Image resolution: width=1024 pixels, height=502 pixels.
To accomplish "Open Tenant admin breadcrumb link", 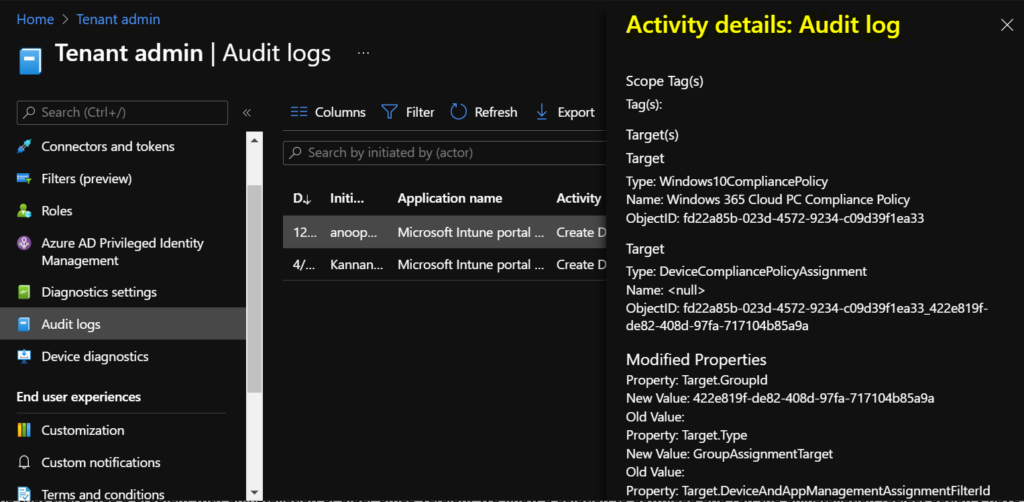I will pos(118,19).
